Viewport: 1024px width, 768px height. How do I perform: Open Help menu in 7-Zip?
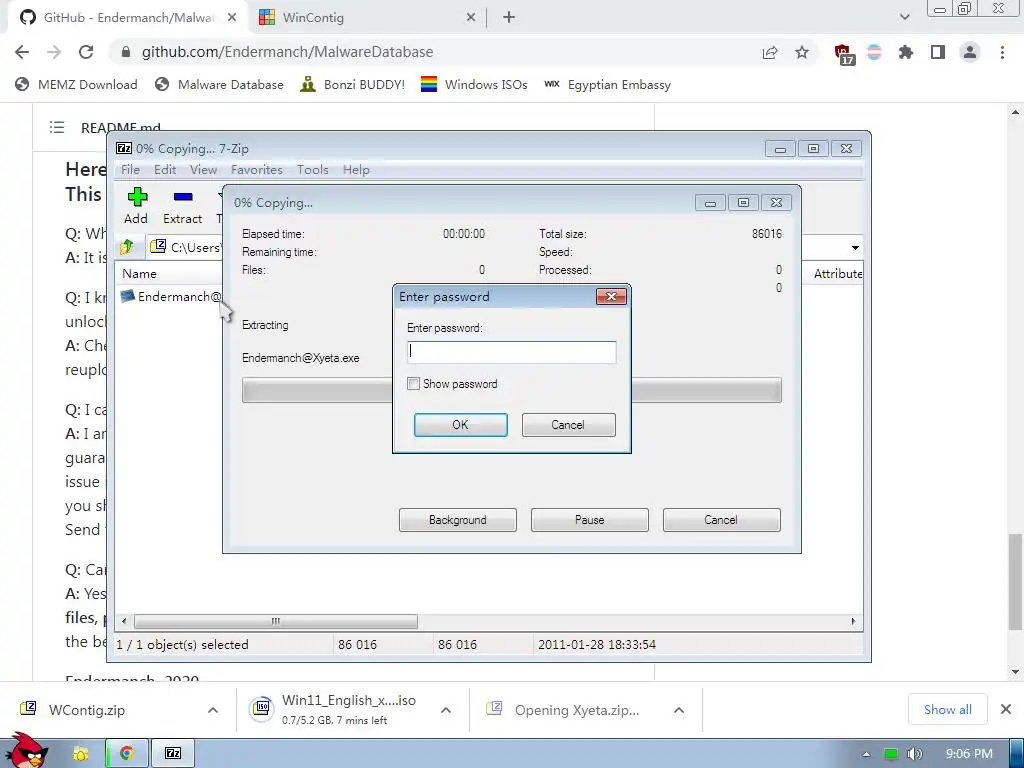pyautogui.click(x=356, y=170)
